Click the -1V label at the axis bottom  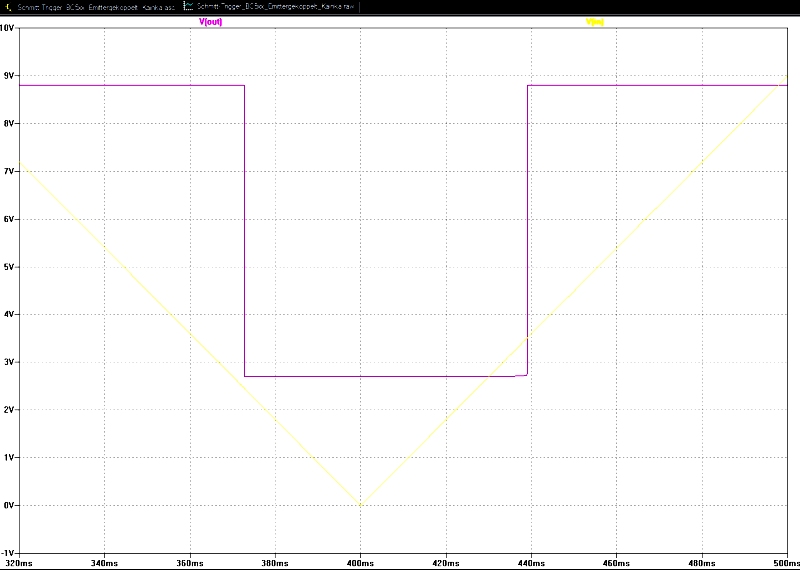tap(8, 552)
